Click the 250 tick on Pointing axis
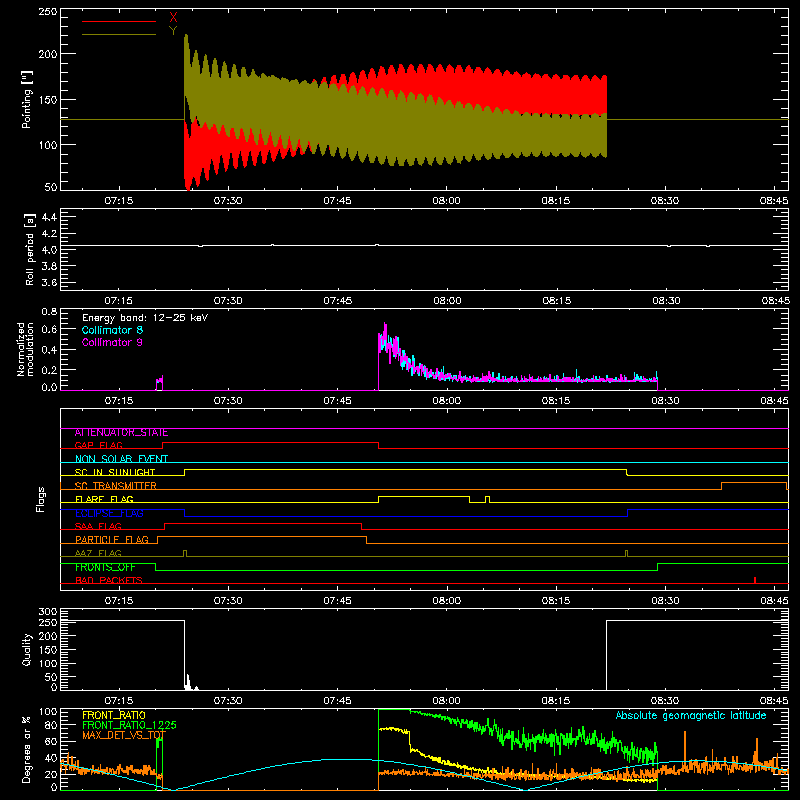800x800 pixels. click(x=48, y=11)
